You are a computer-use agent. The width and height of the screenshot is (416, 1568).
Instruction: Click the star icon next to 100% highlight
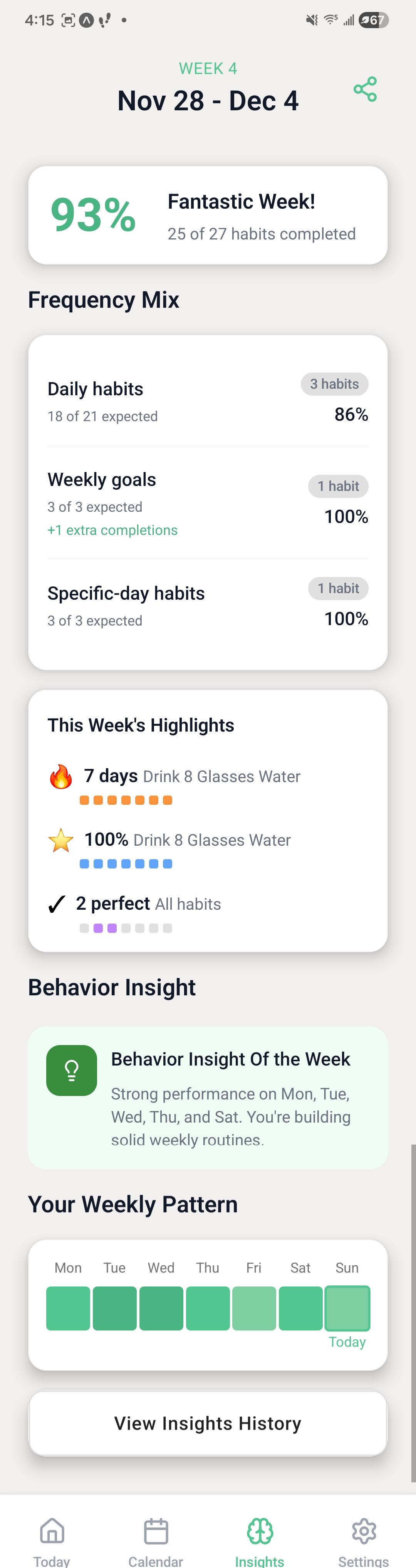[x=60, y=841]
